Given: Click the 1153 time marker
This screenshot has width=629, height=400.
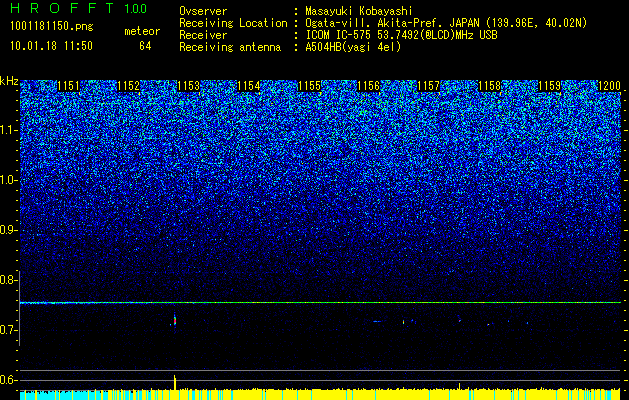Looking at the screenshot, I should 189,86.
